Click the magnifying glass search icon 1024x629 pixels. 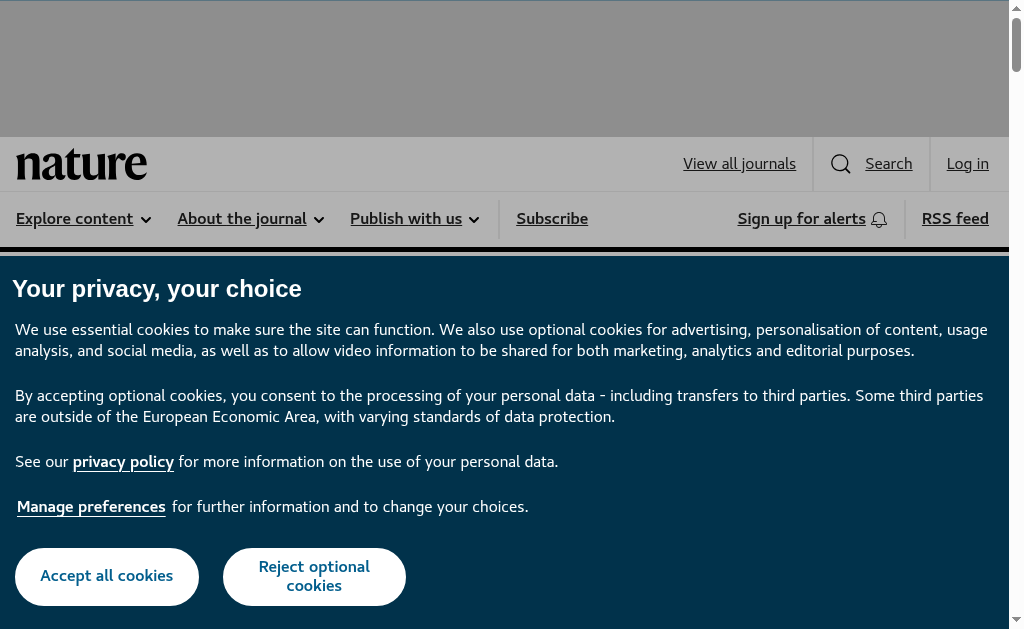coord(841,164)
